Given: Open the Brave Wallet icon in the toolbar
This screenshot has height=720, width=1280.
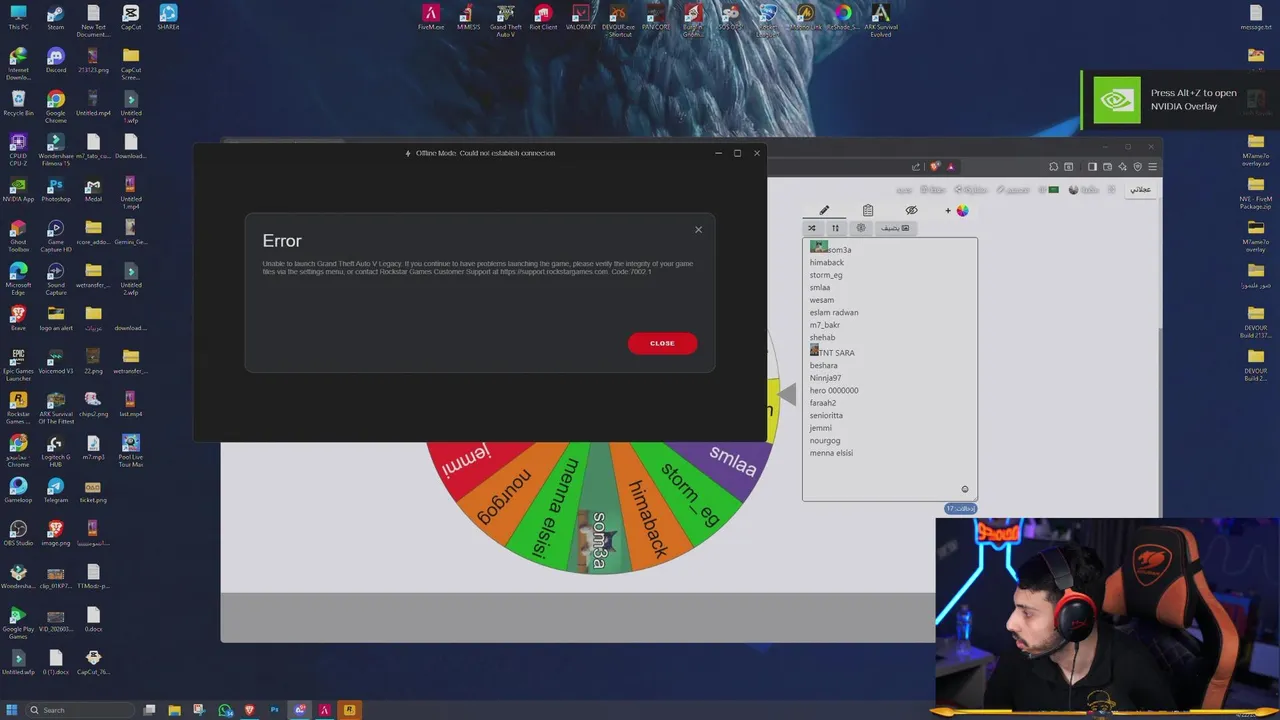Looking at the screenshot, I should click(x=1107, y=167).
